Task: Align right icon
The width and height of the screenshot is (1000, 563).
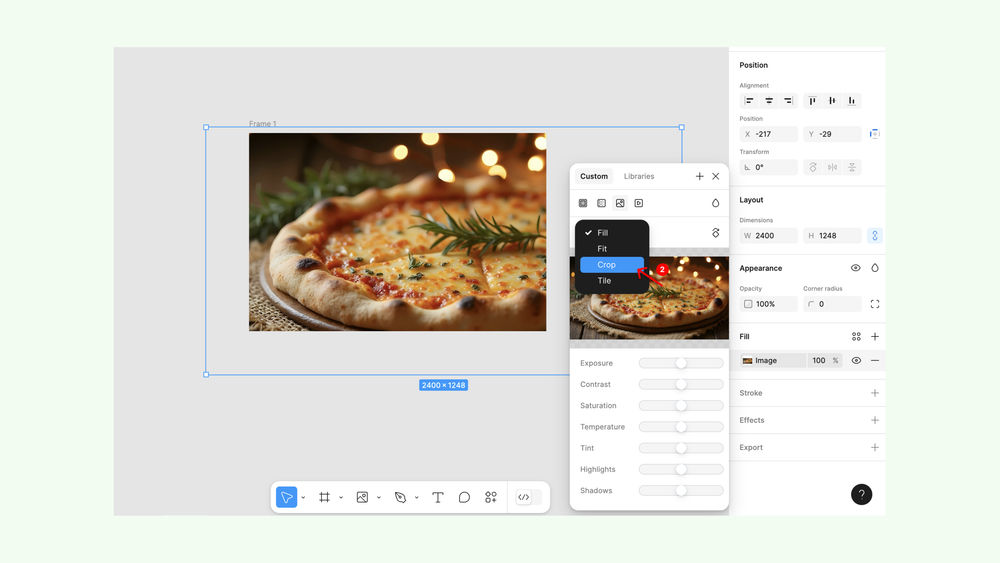Action: pos(788,101)
